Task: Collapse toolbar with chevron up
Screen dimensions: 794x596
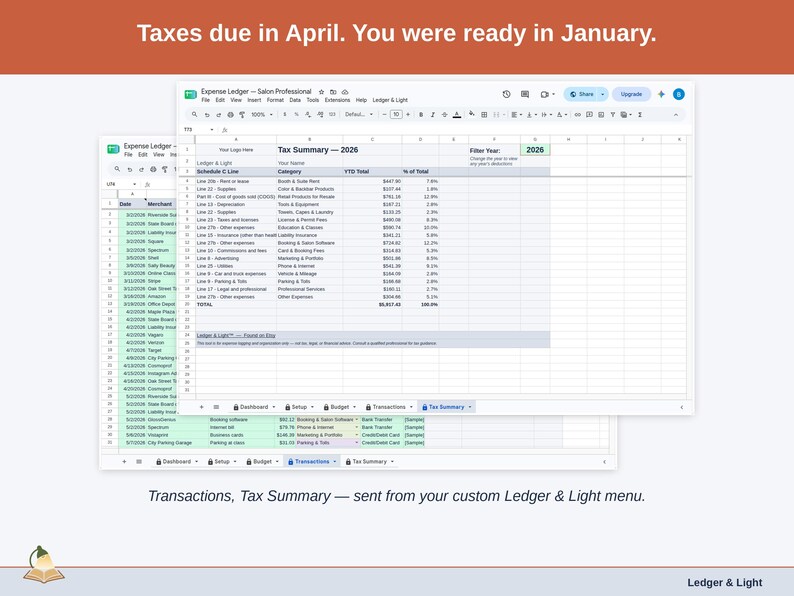Action: (676, 115)
